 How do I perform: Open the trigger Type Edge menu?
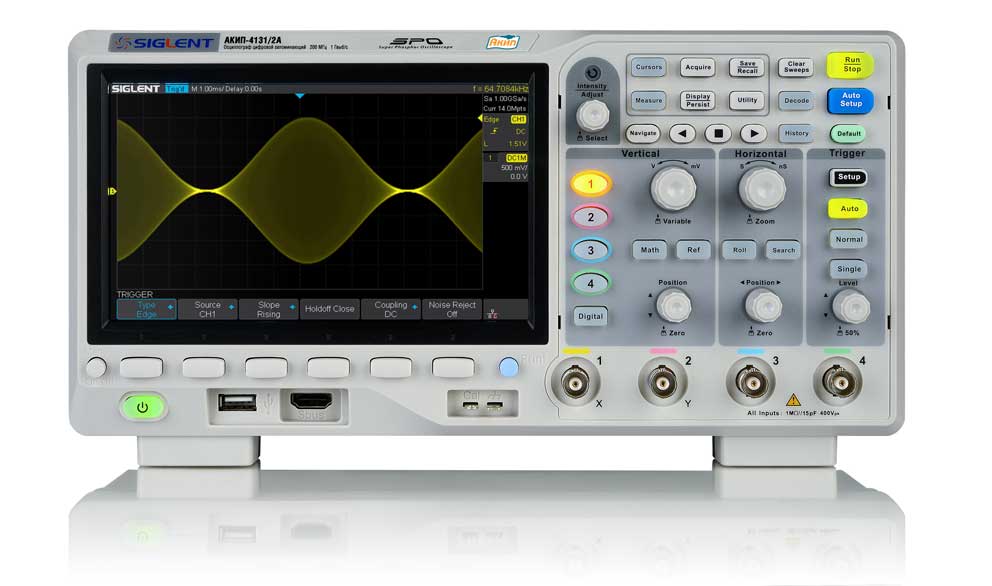pos(146,309)
